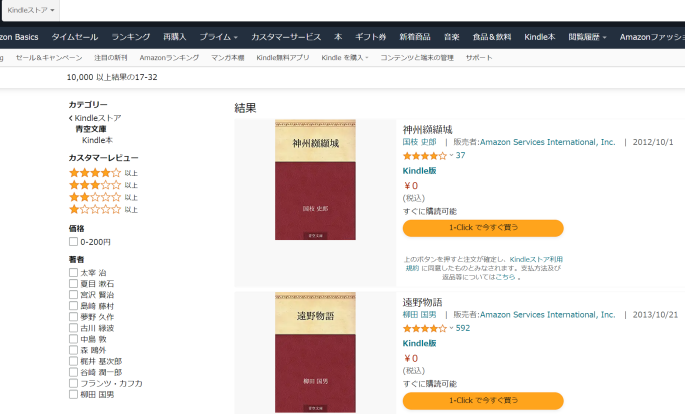
Task: Open Kindle本 in the top navigation bar
Action: tap(540, 37)
